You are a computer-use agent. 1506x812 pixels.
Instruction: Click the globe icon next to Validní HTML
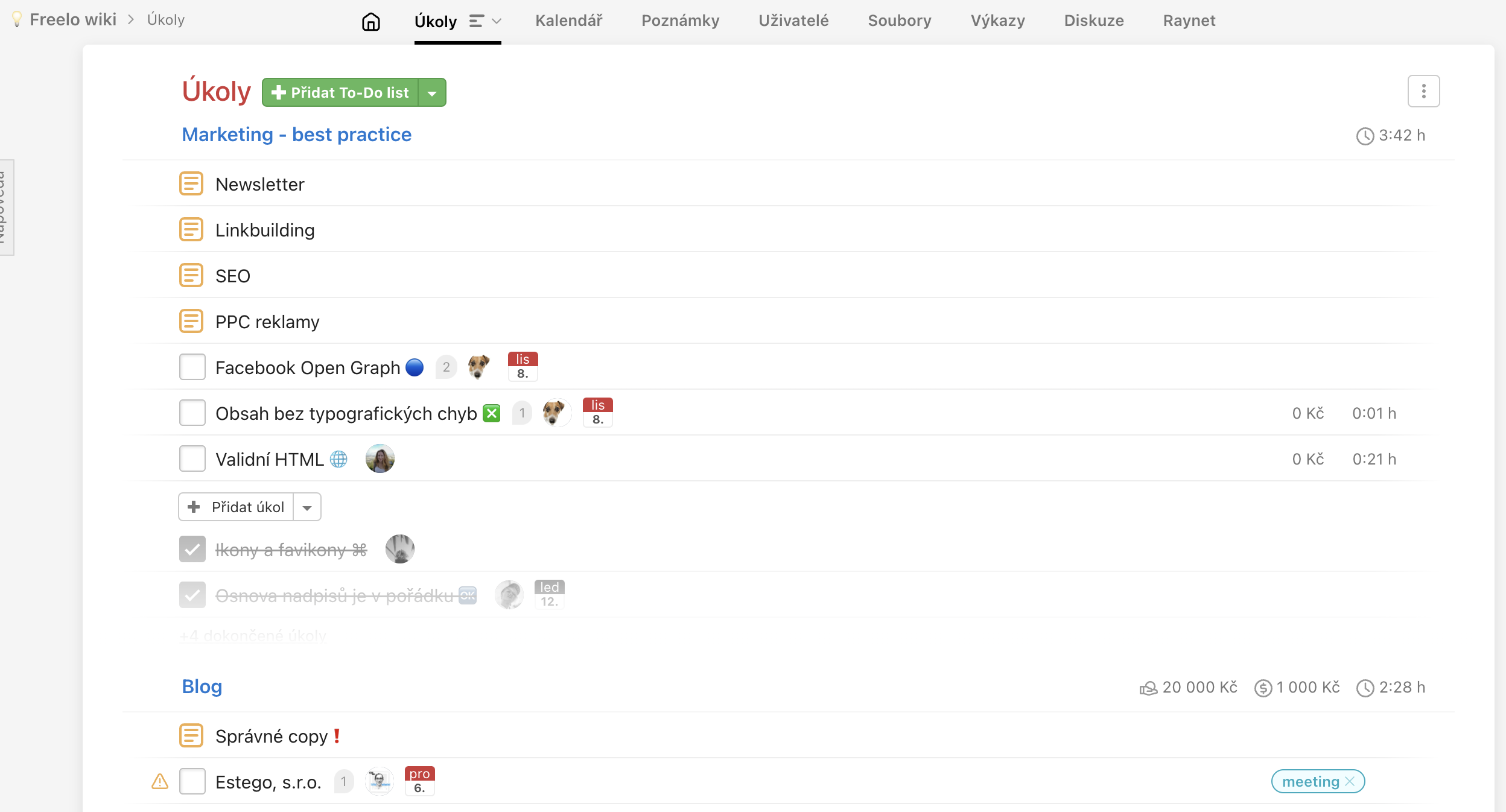(339, 459)
